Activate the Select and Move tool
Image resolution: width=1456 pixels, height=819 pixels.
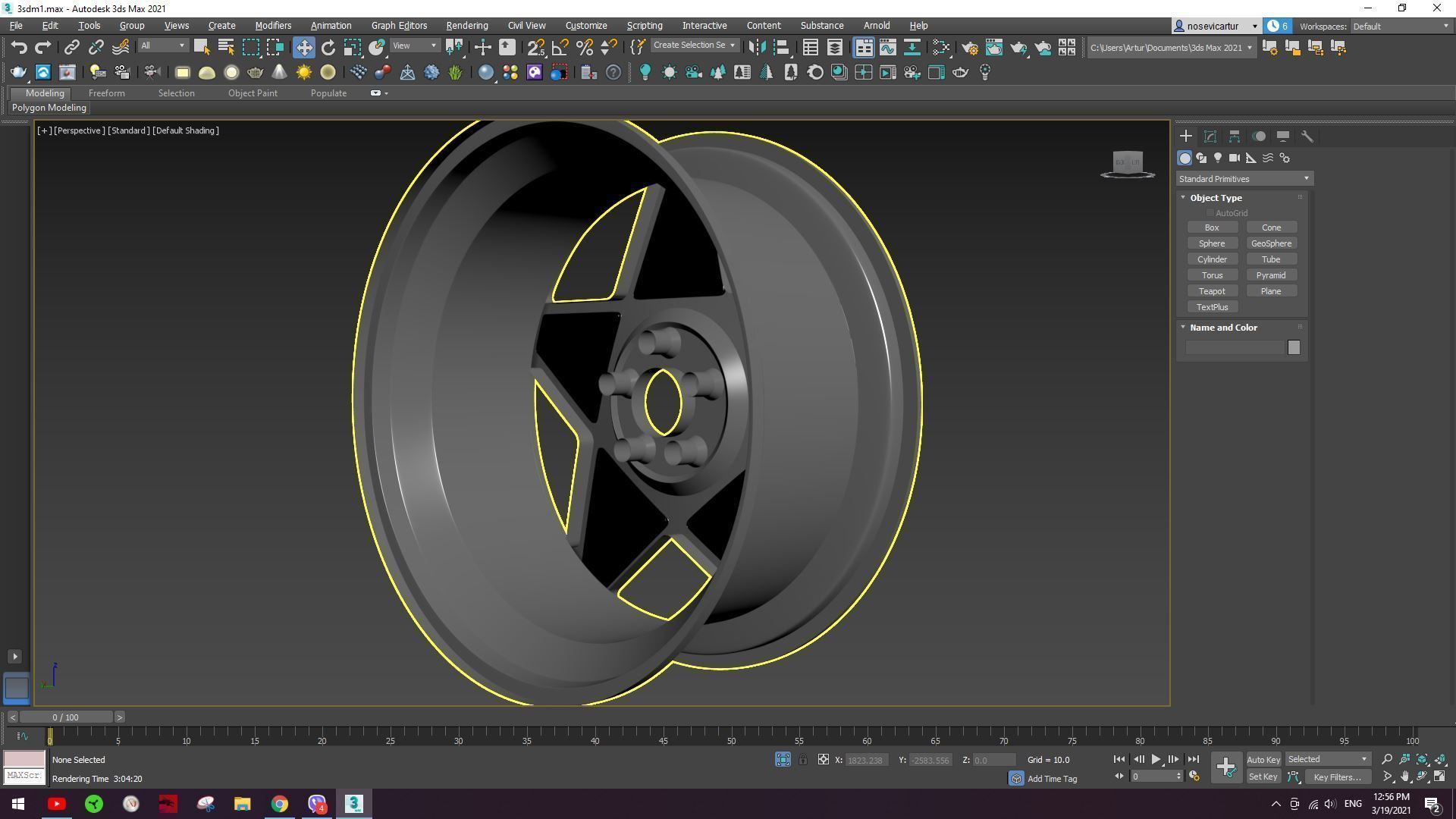(303, 47)
